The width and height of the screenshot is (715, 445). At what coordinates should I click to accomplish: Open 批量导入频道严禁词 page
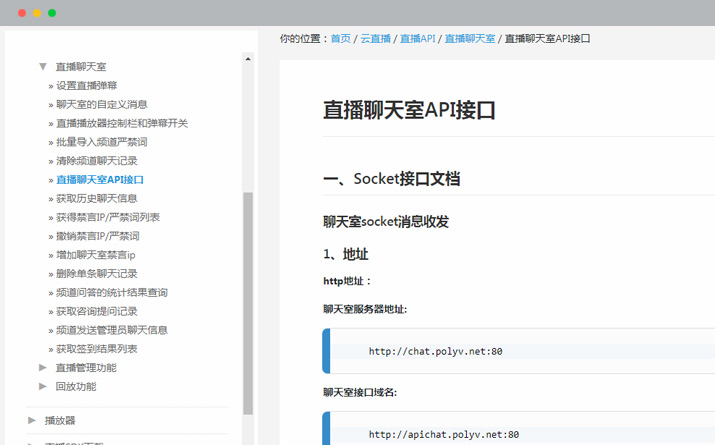click(101, 142)
